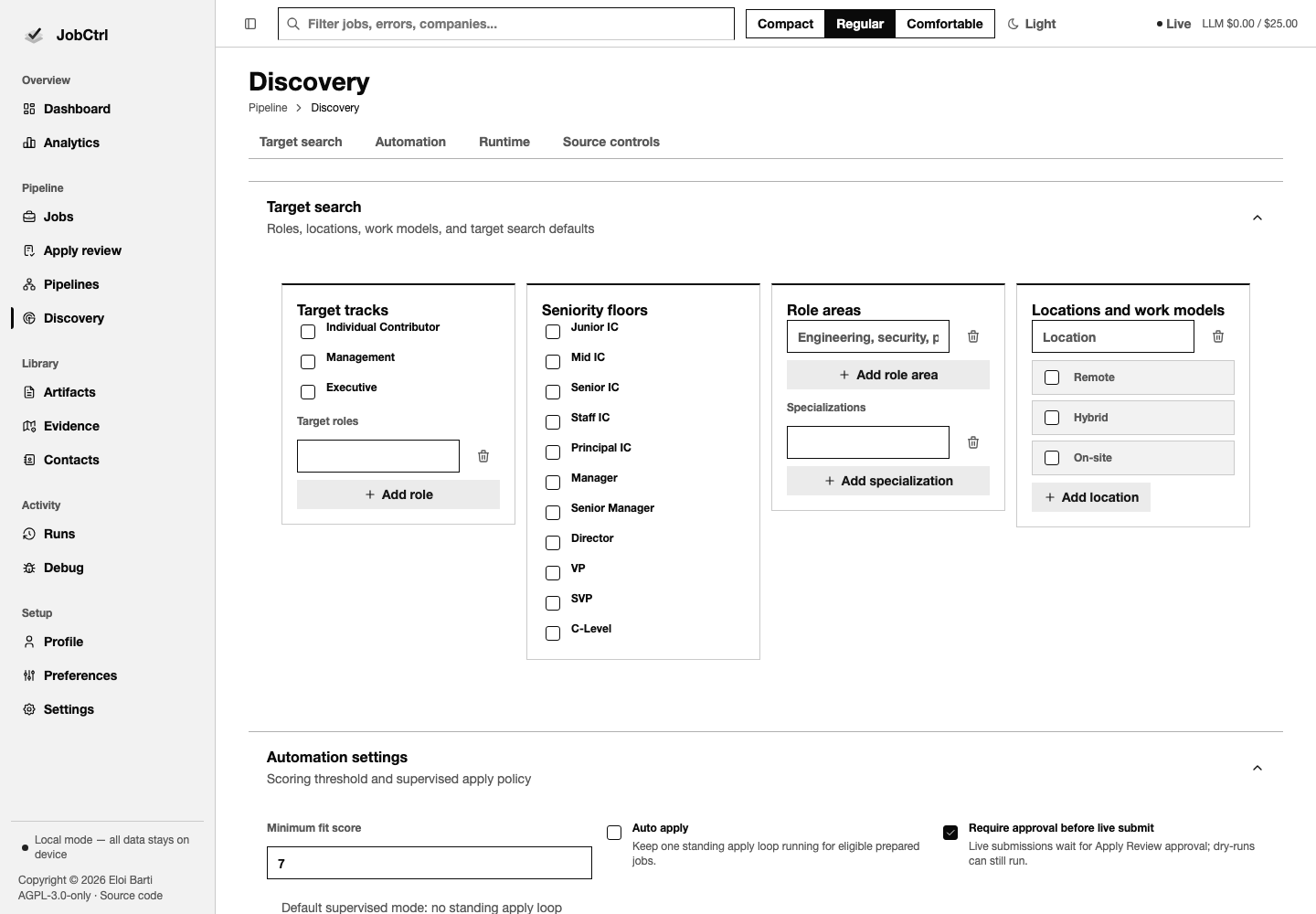Click the Minimum fit score field
Viewport: 1316px width, 914px height.
pyautogui.click(x=430, y=863)
